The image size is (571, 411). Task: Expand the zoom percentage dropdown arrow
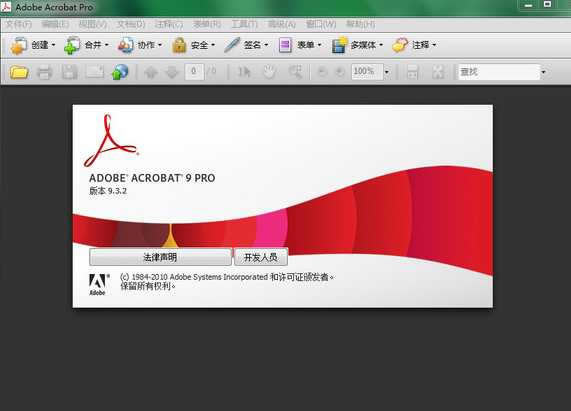point(387,72)
